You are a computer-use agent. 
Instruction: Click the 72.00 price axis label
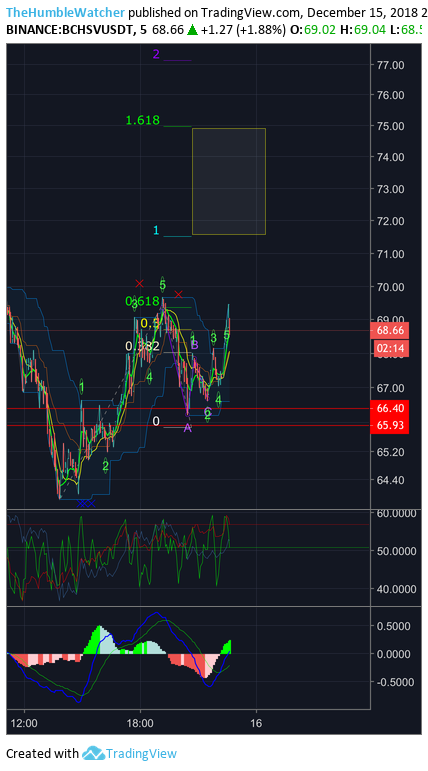391,221
